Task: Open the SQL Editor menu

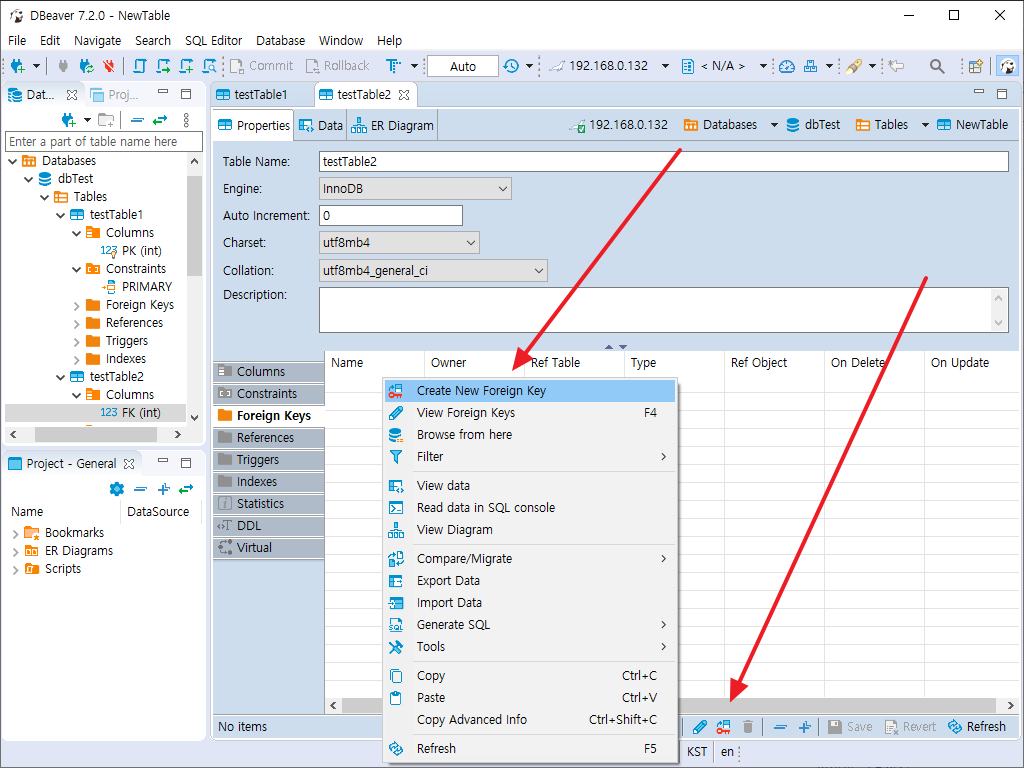Action: point(214,40)
